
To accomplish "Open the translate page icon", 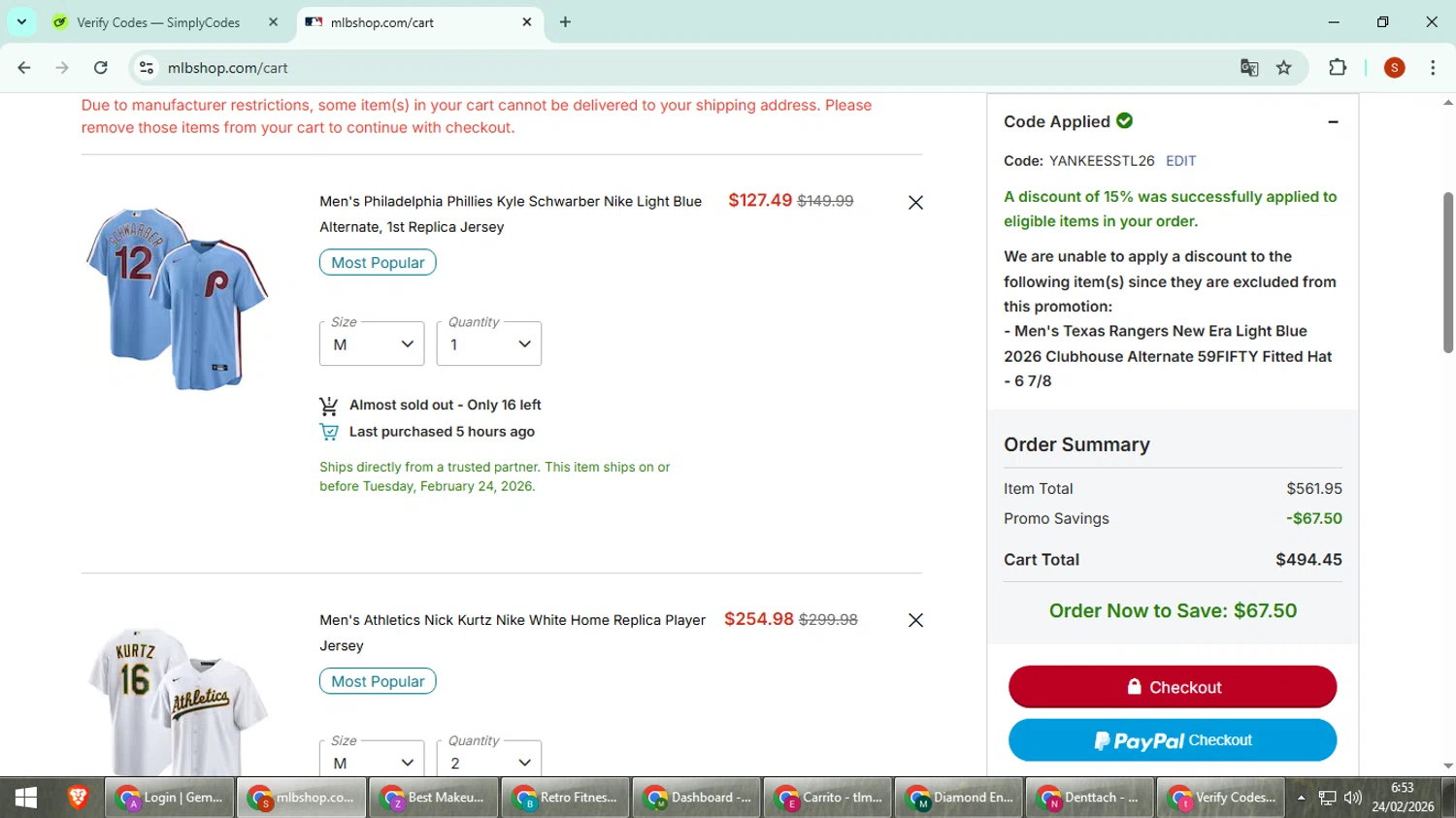I will [x=1249, y=68].
